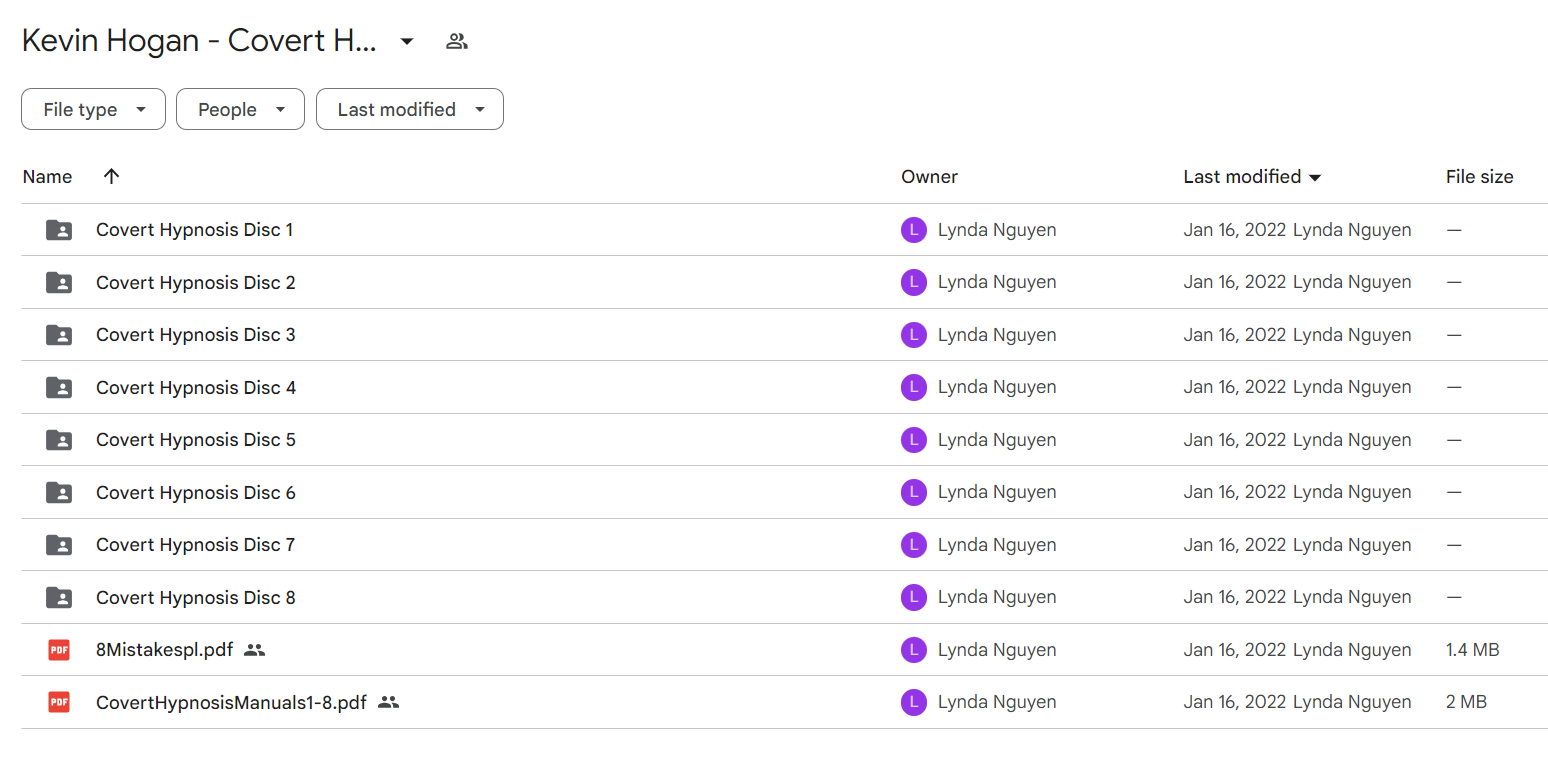
Task: Click Lynda Nguyen's avatar in Disc 2 row
Action: pos(914,282)
